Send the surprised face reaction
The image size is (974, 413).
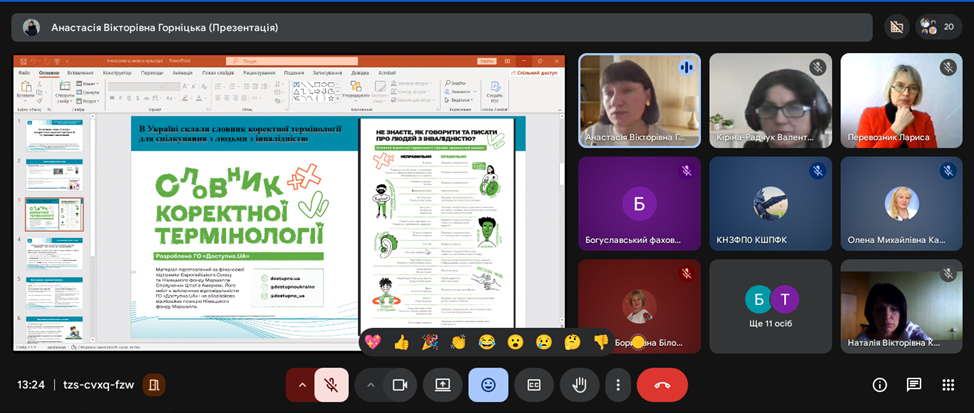click(x=515, y=342)
